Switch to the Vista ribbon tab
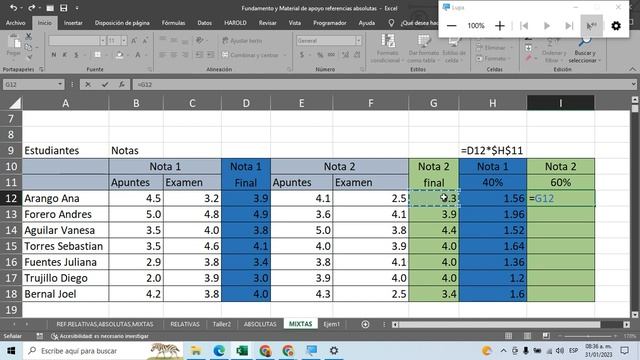The width and height of the screenshot is (640, 360). [x=295, y=23]
